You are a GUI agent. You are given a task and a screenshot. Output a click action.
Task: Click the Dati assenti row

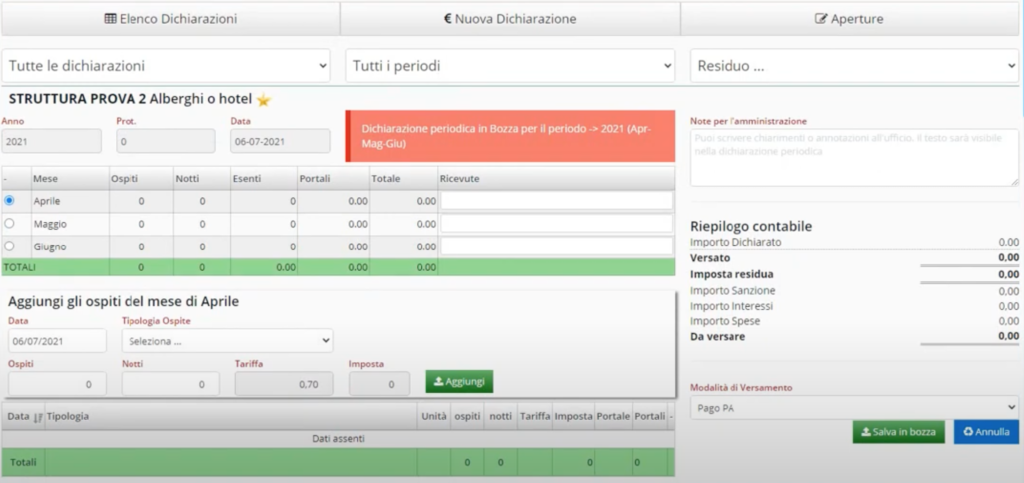(x=338, y=439)
